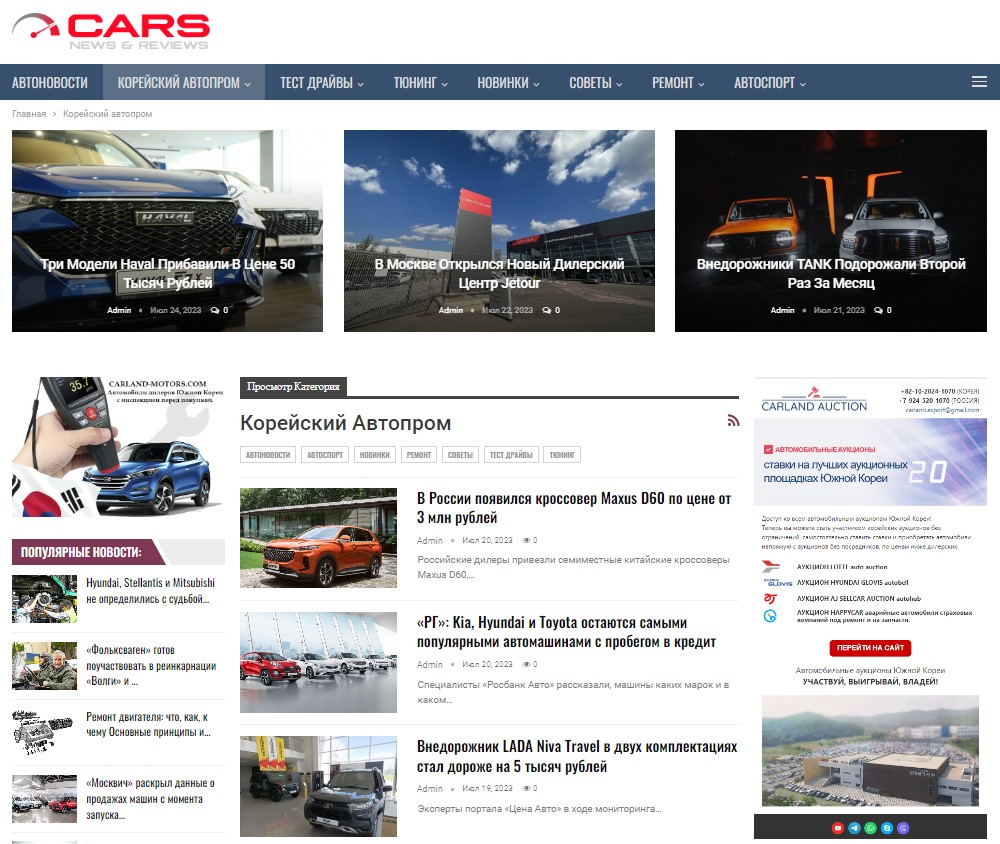This screenshot has height=844, width=1000.
Task: Click the Carland Auction logo banner
Action: 814,400
